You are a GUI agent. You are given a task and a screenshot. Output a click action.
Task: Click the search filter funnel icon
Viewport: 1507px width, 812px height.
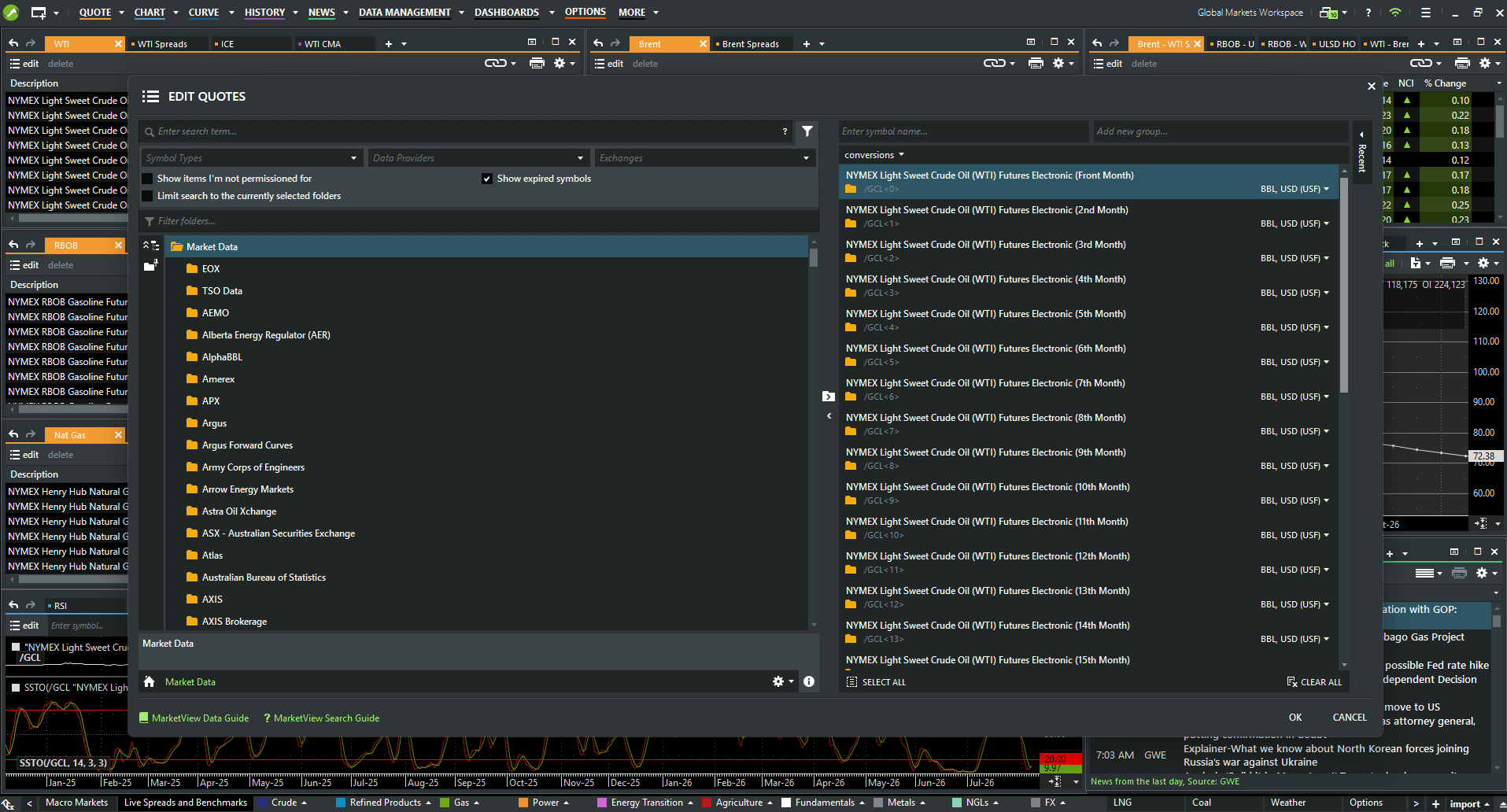[807, 131]
